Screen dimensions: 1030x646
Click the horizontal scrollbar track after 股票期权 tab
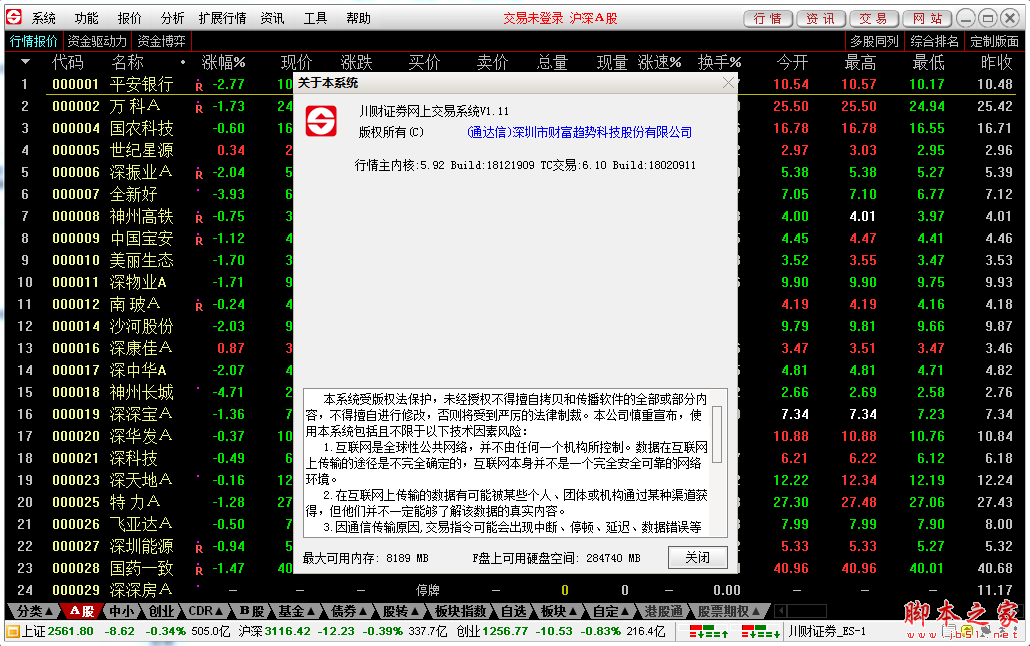[807, 611]
